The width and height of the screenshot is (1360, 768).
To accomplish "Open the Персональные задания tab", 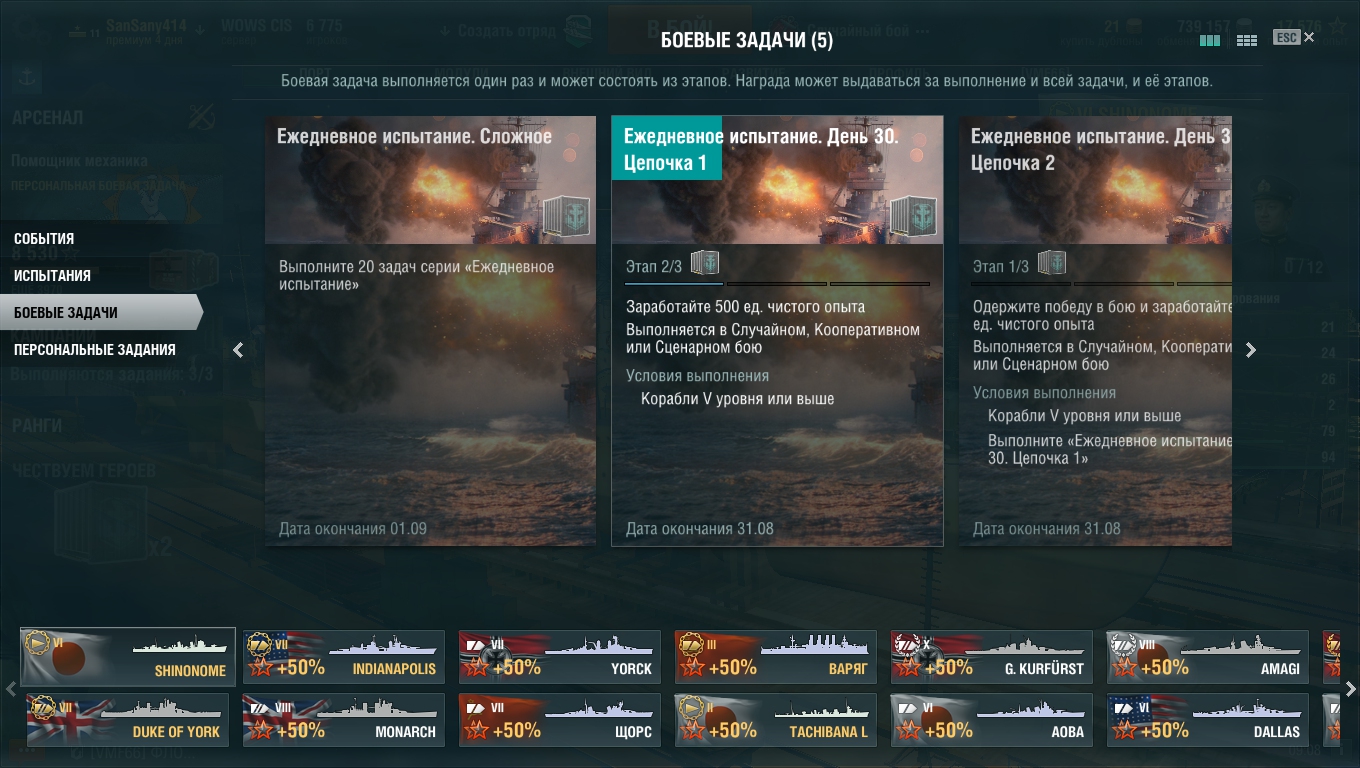I will (x=95, y=350).
